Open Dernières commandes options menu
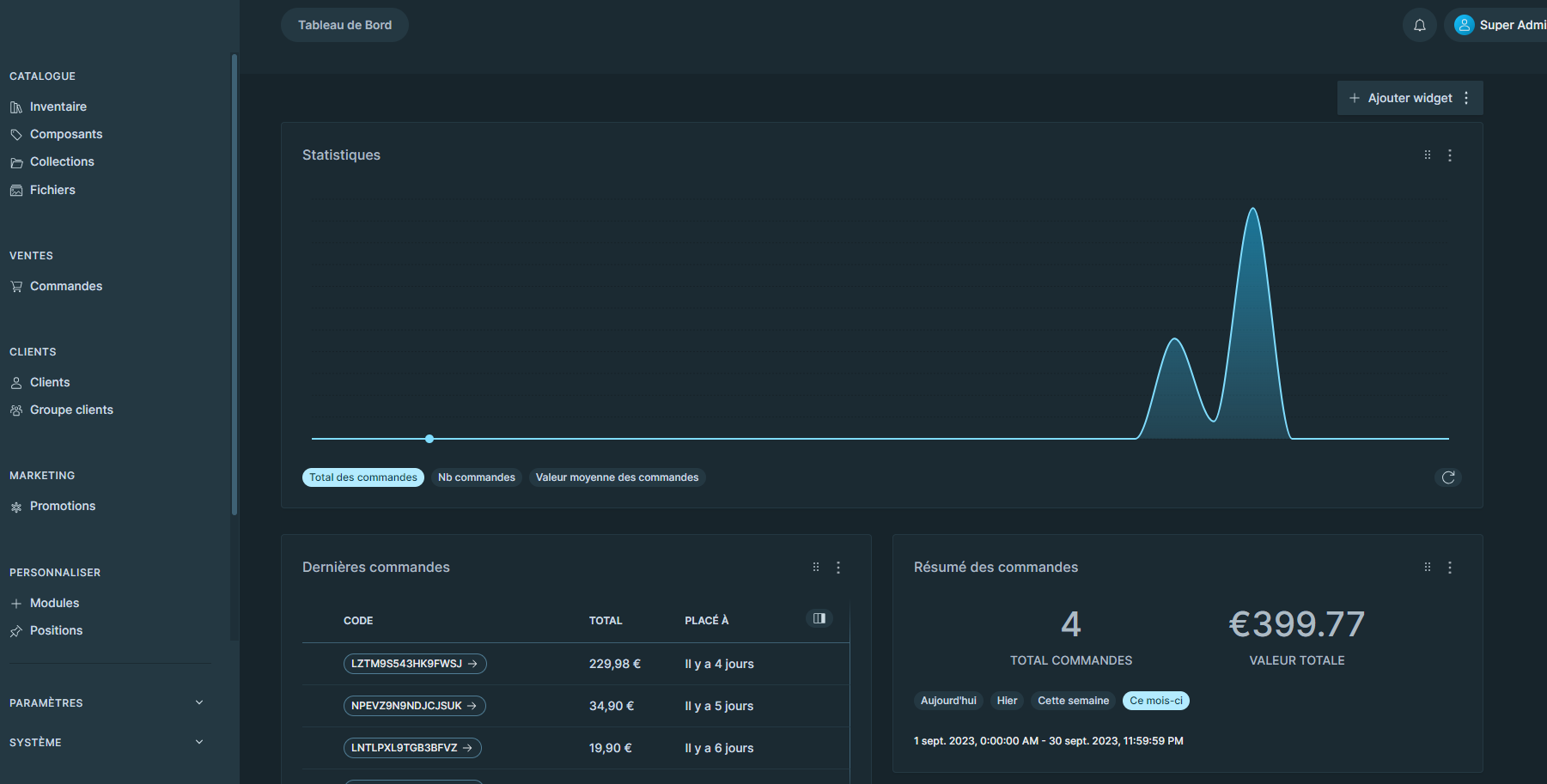Viewport: 1547px width, 784px height. (838, 568)
